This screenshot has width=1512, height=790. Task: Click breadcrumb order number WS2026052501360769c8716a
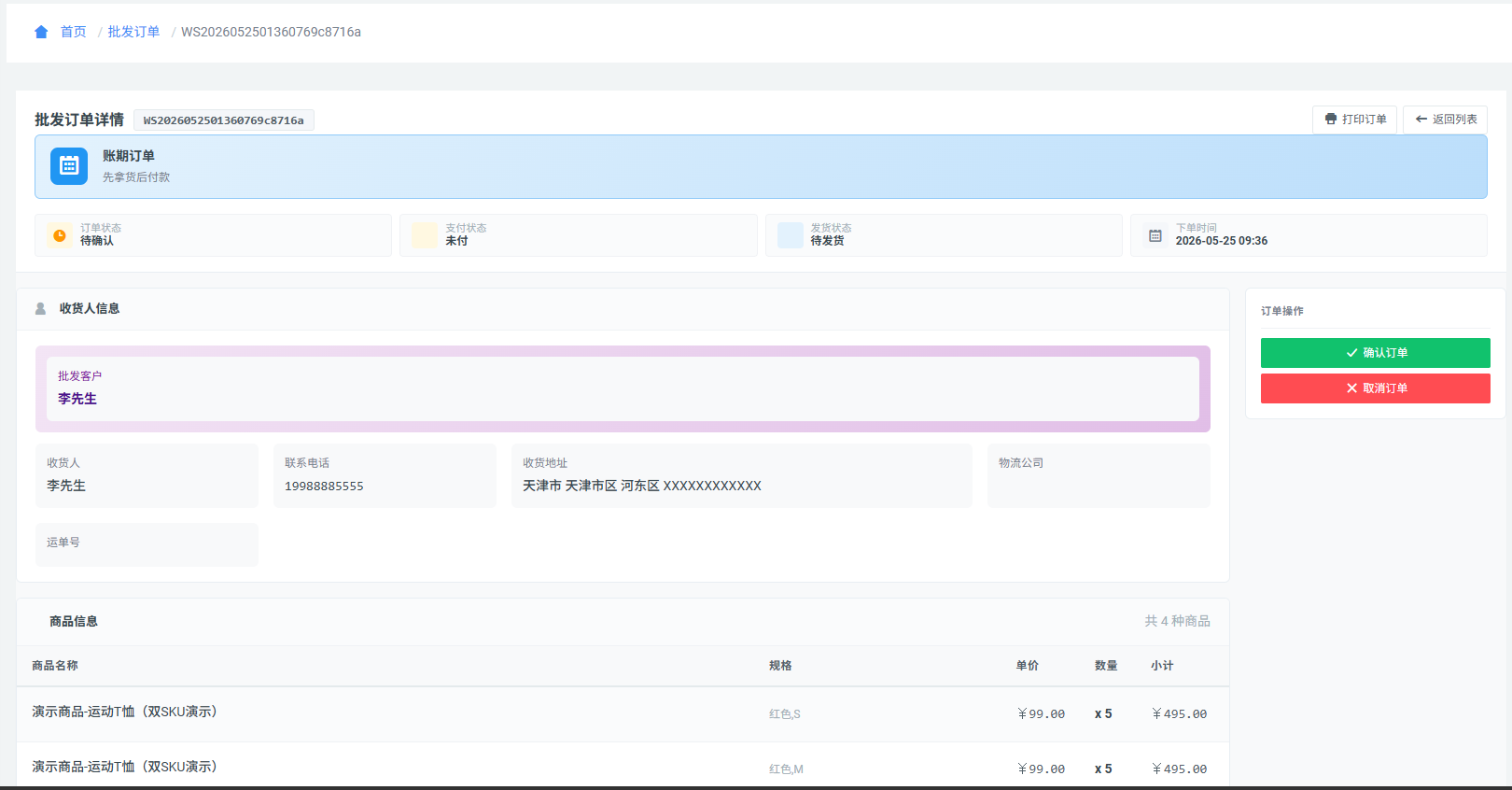click(271, 32)
